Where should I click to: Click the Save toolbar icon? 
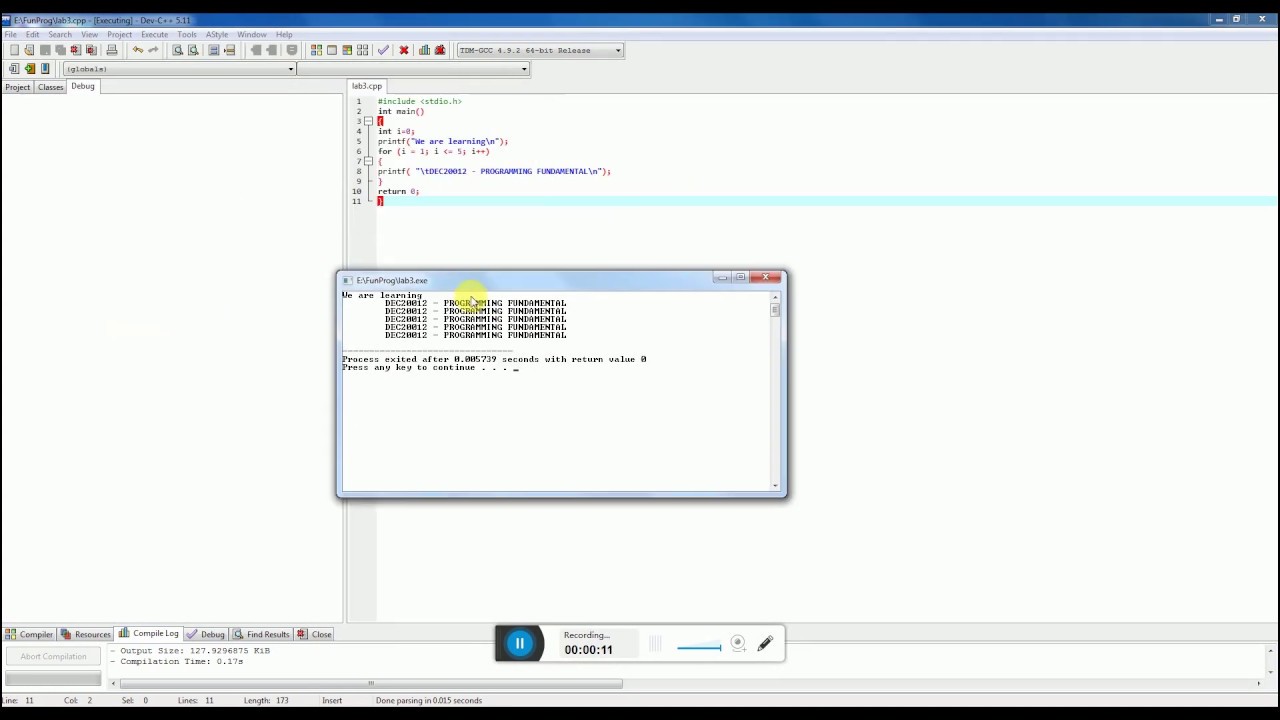tap(45, 50)
